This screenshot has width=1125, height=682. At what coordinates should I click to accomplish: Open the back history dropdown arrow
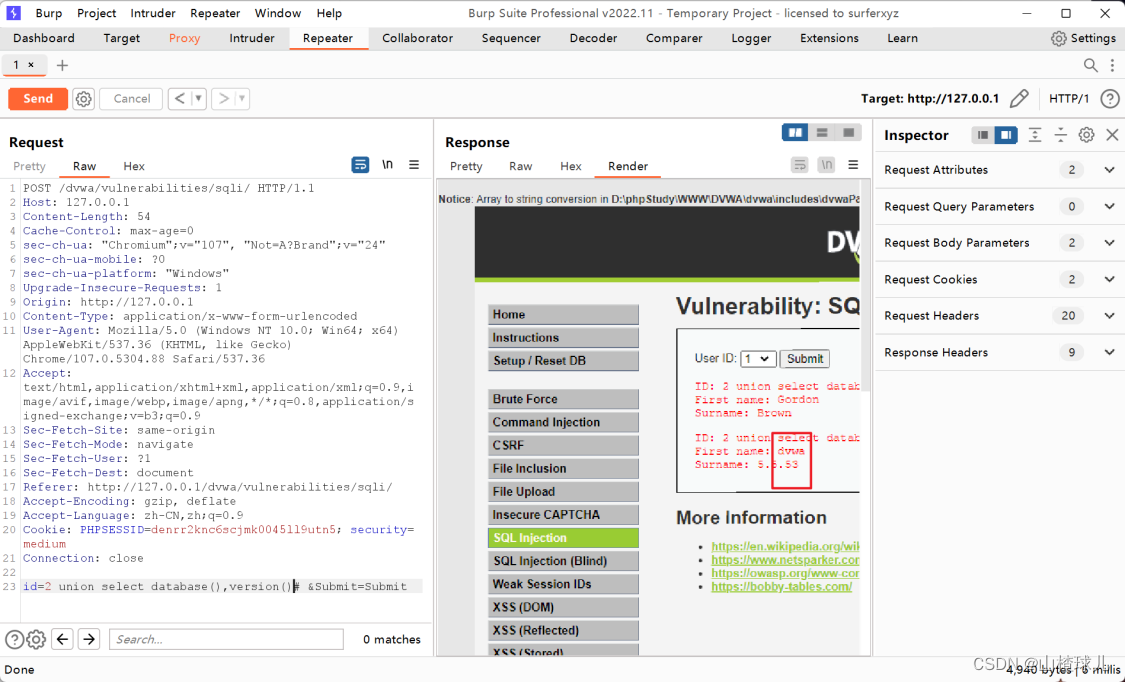coord(199,98)
